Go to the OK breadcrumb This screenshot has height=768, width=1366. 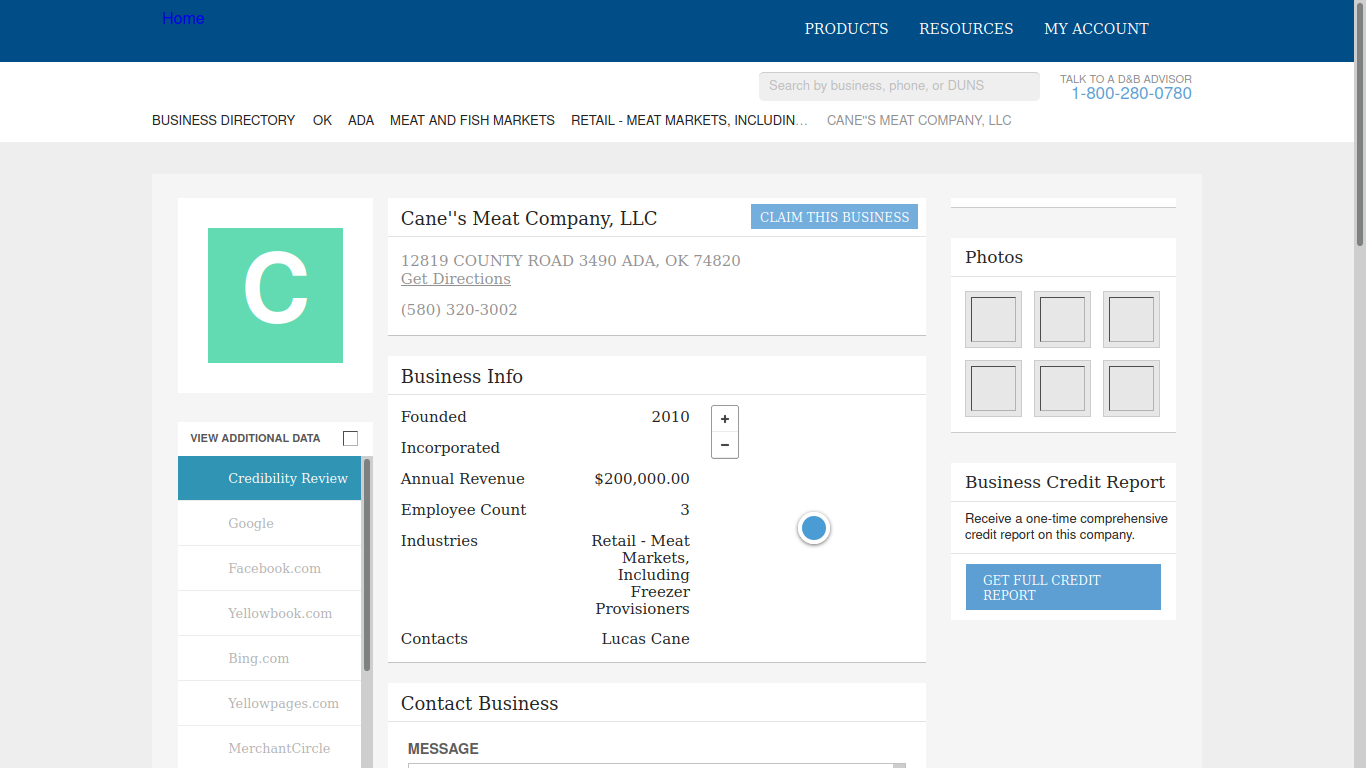[x=322, y=120]
